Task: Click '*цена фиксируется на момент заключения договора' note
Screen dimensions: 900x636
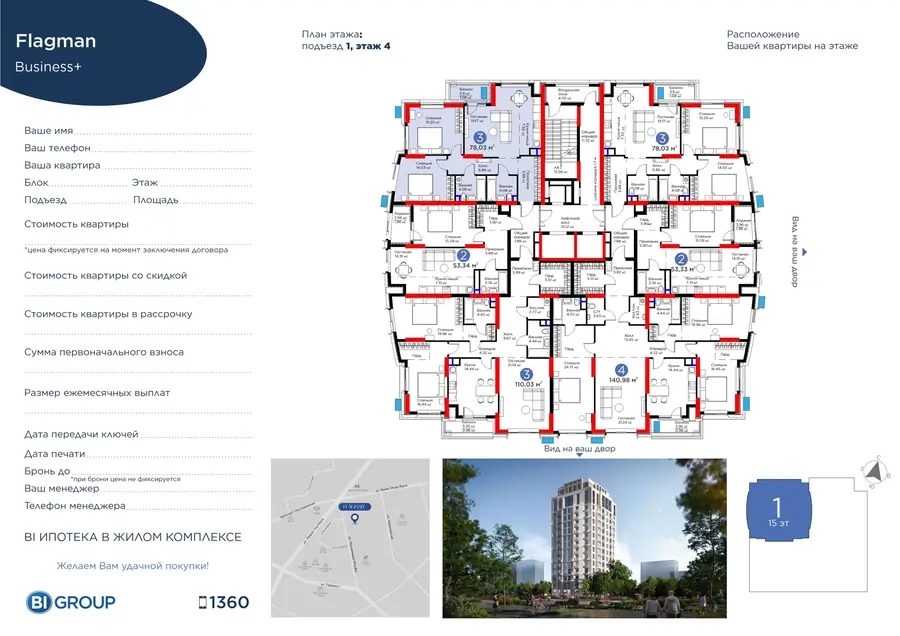Action: pos(126,250)
